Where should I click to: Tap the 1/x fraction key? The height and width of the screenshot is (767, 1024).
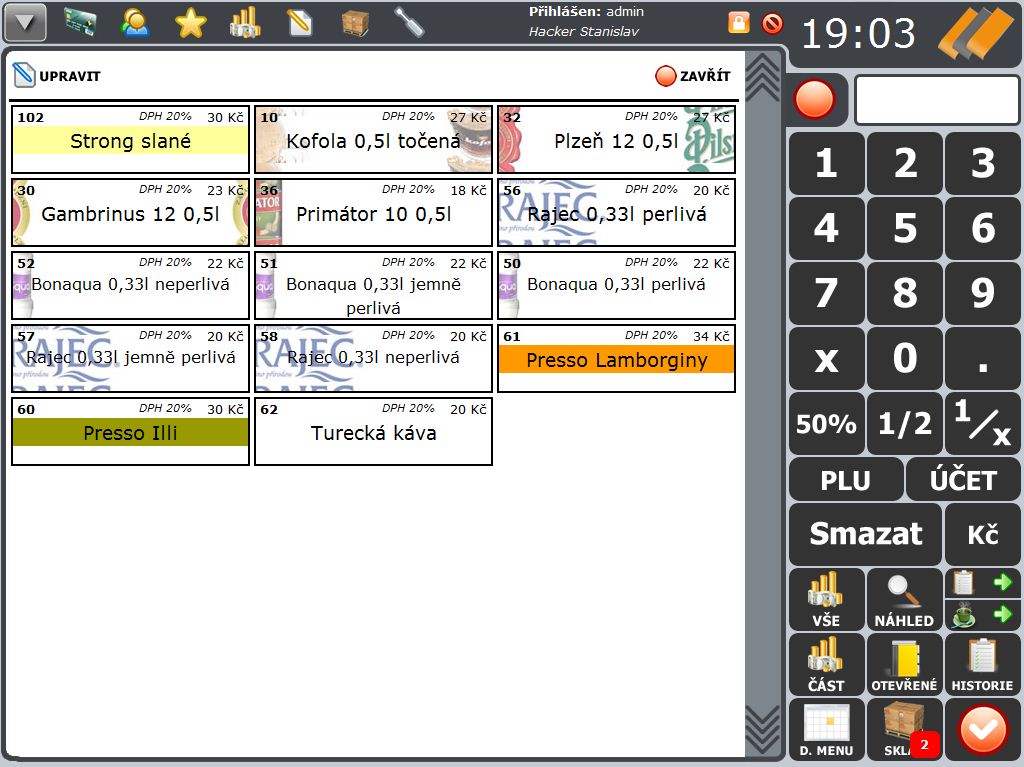[983, 423]
